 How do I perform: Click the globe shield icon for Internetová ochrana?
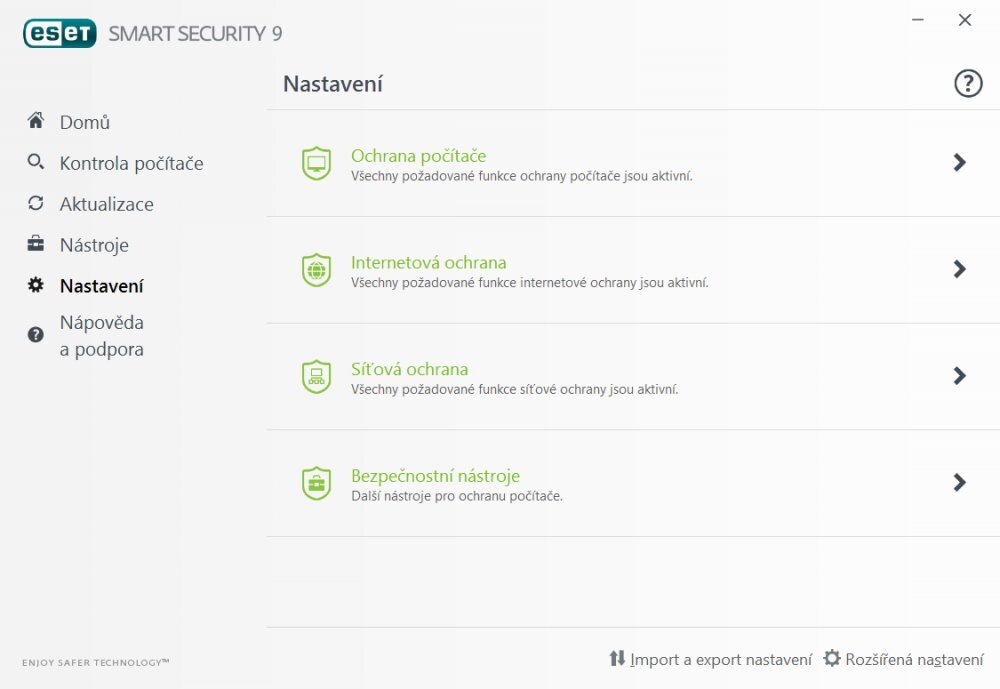point(316,270)
